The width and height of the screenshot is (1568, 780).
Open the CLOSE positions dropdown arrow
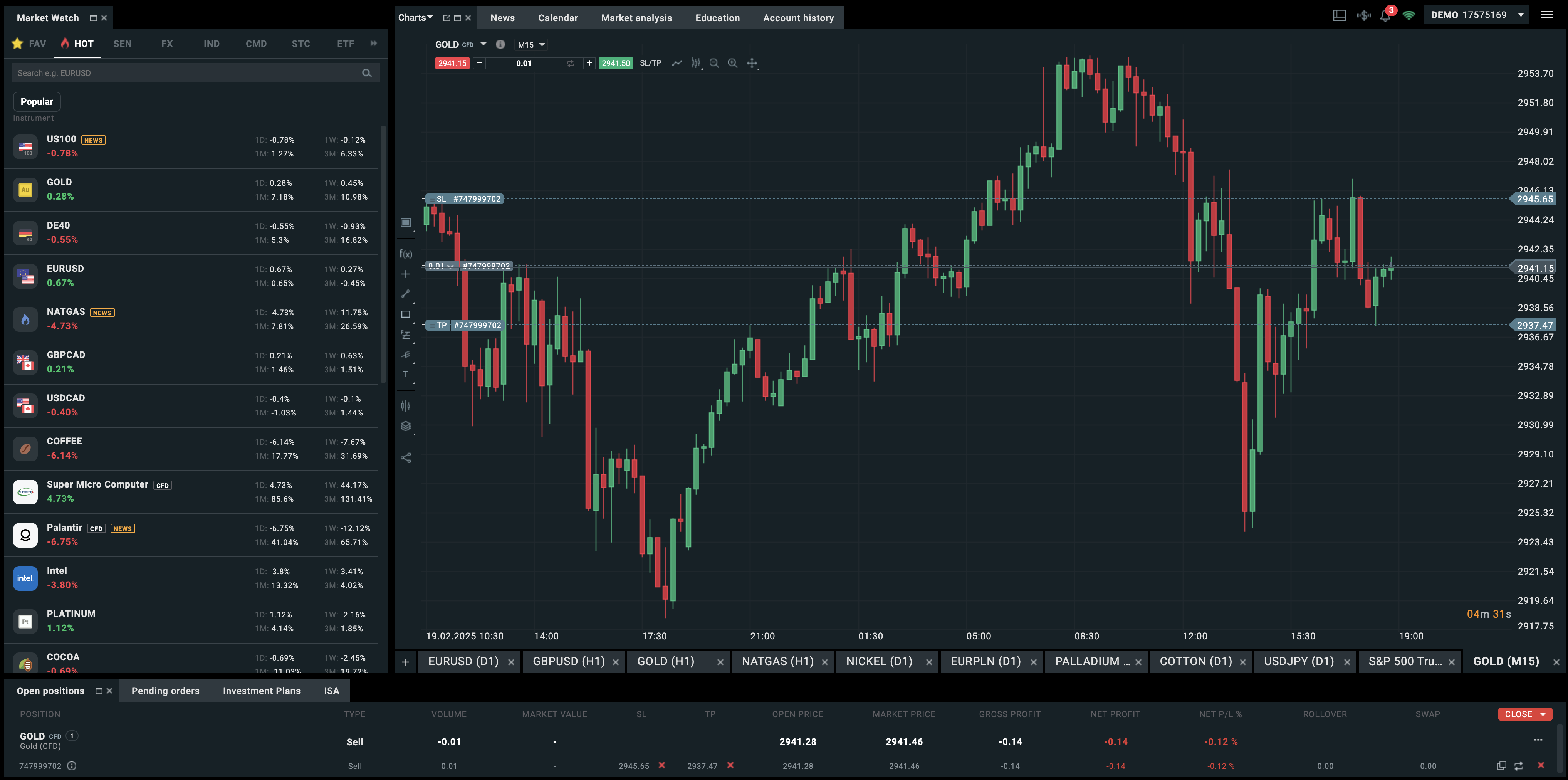tap(1543, 714)
